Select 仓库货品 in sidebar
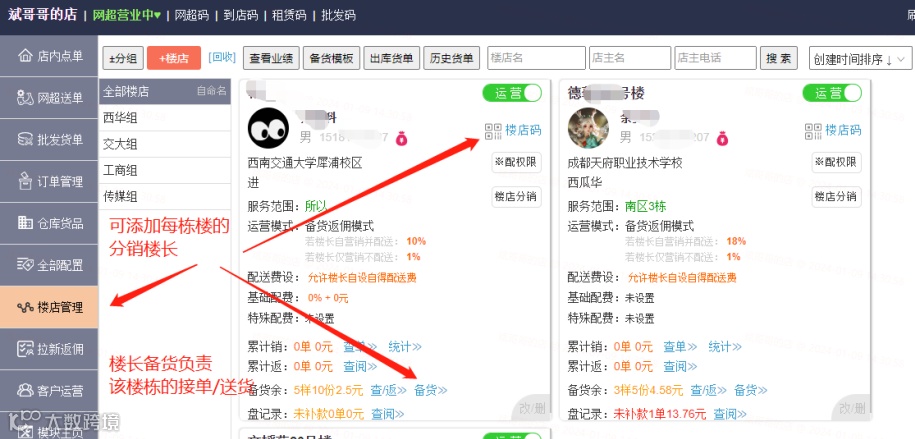The width and height of the screenshot is (915, 439). tap(49, 224)
